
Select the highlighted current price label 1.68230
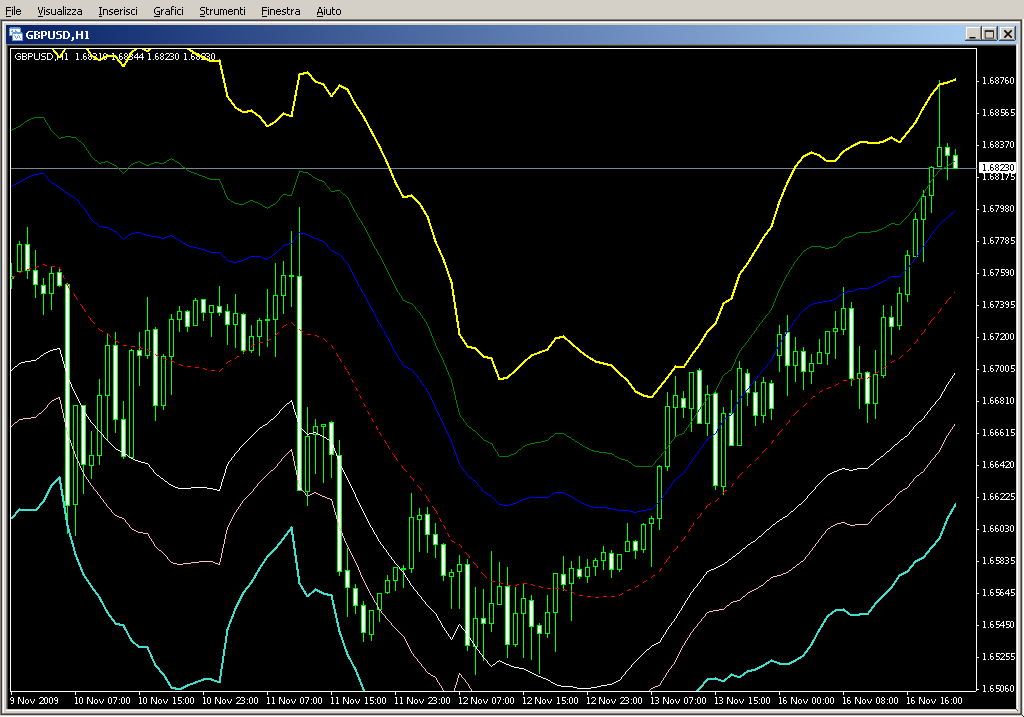998,168
